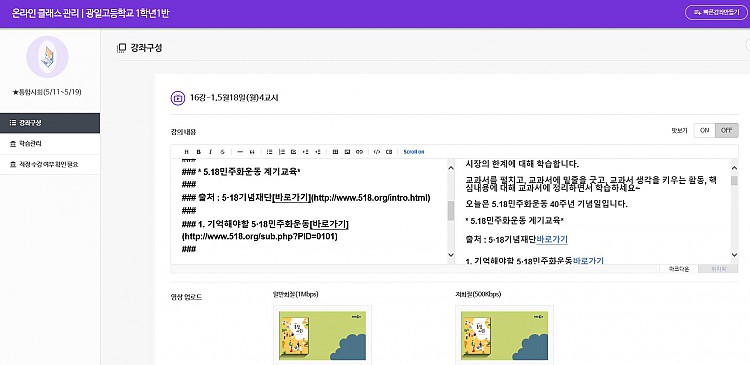This screenshot has height=365, width=750.
Task: Switch editor to WYSIWYG mode tab
Action: click(718, 269)
